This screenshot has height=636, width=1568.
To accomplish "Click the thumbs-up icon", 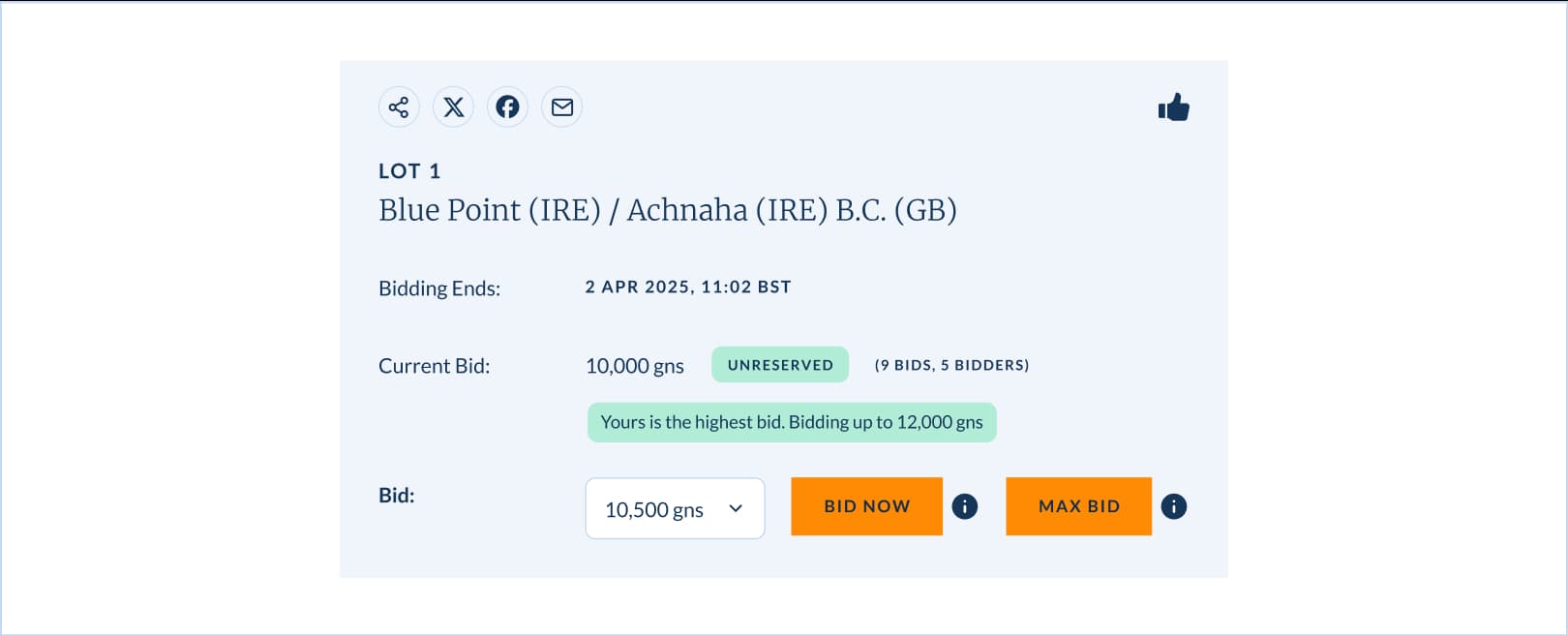I will pyautogui.click(x=1173, y=107).
